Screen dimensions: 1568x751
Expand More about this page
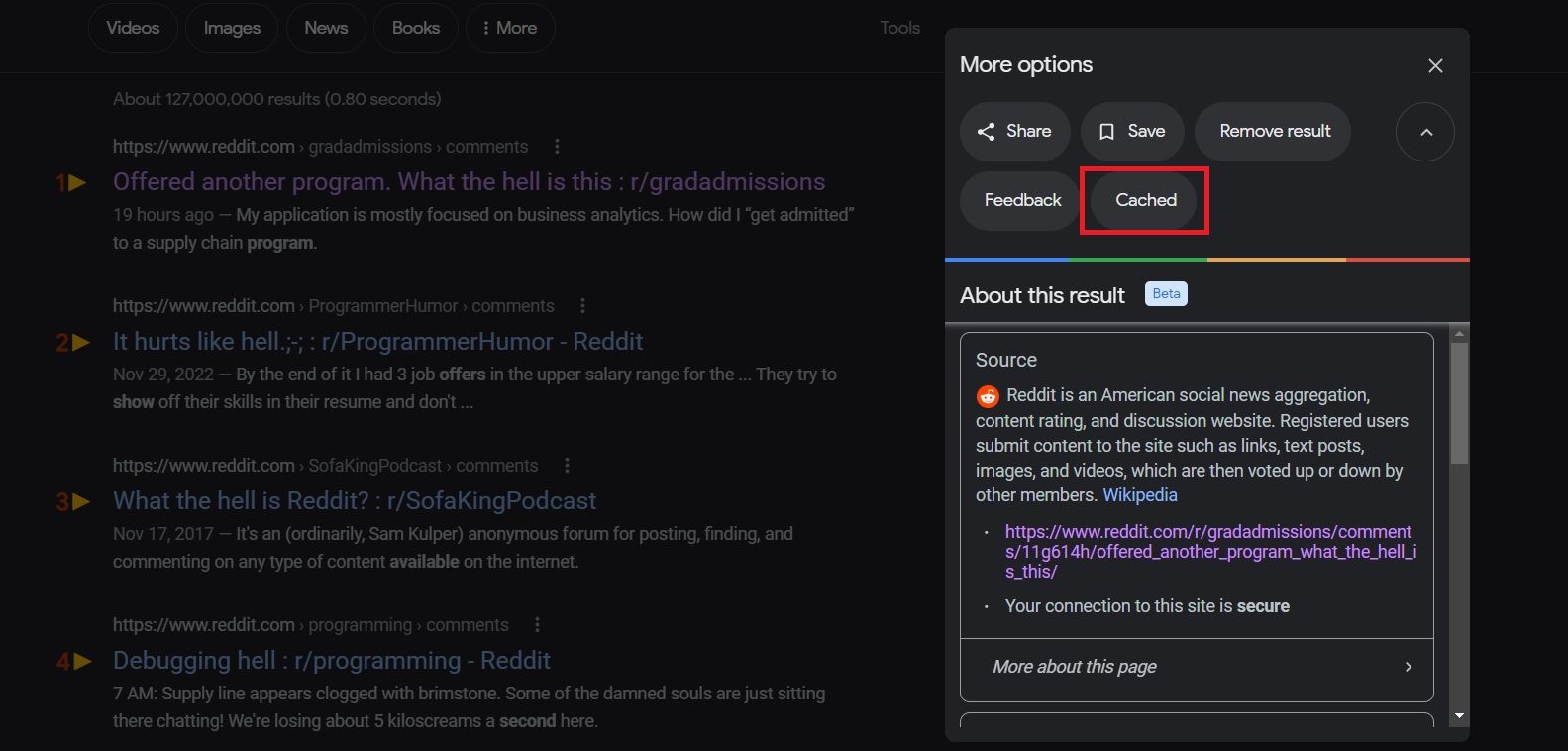[x=1197, y=667]
